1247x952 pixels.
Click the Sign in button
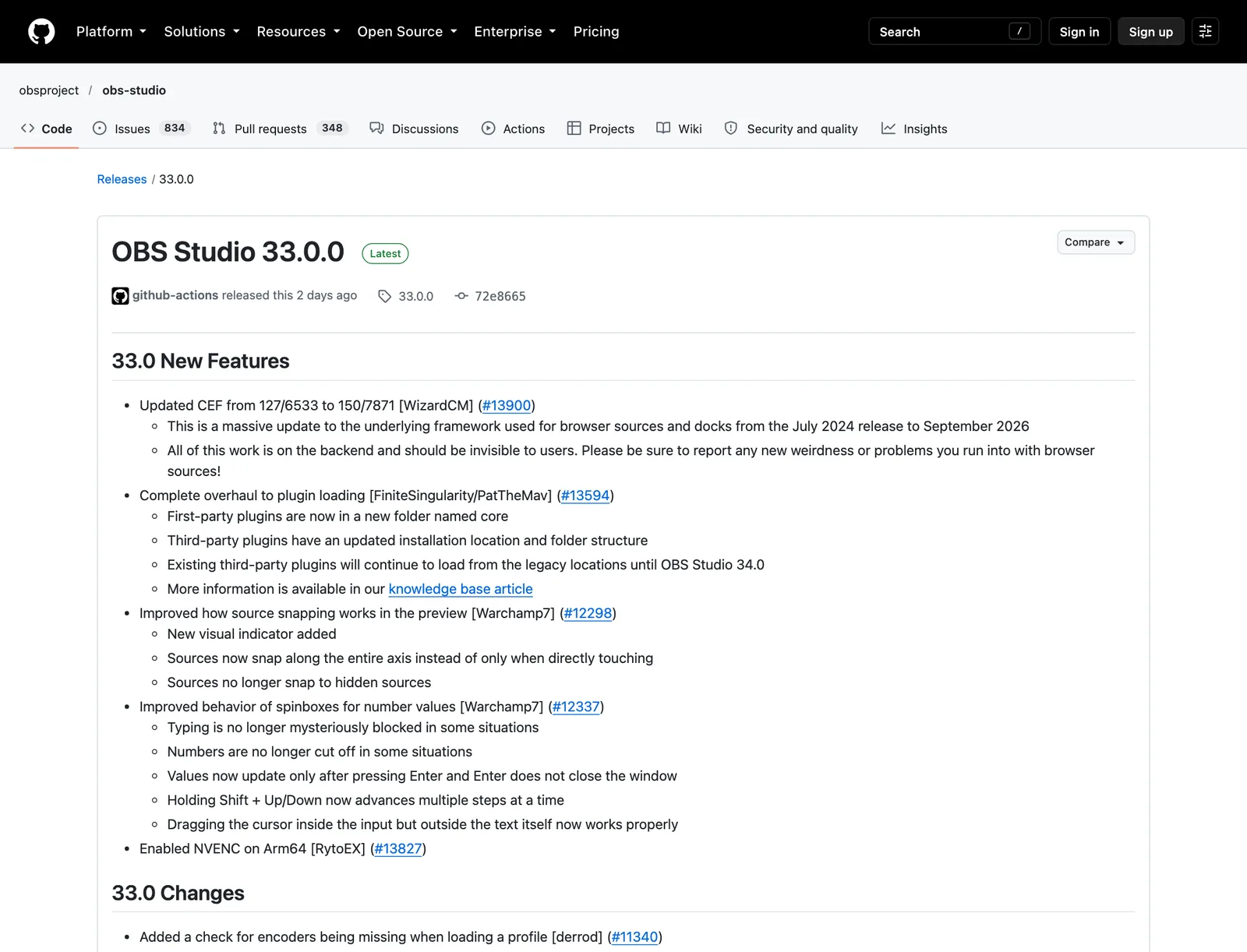pos(1079,31)
